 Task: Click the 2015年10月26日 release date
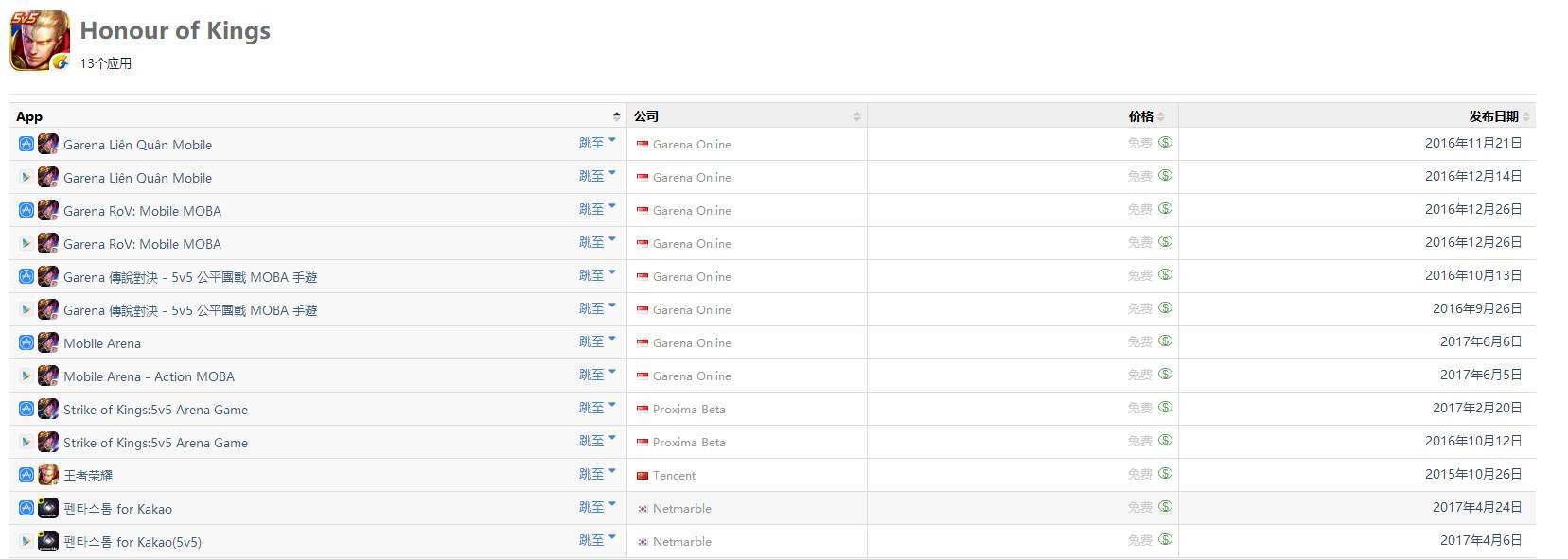1473,474
